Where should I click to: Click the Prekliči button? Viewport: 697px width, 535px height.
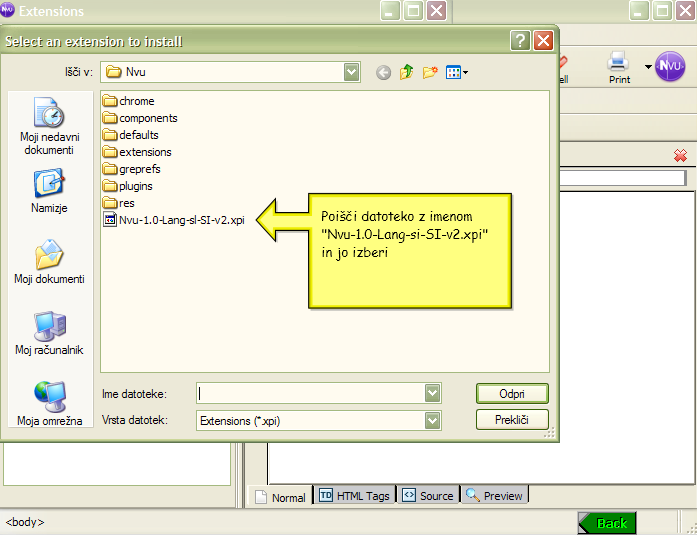point(512,420)
